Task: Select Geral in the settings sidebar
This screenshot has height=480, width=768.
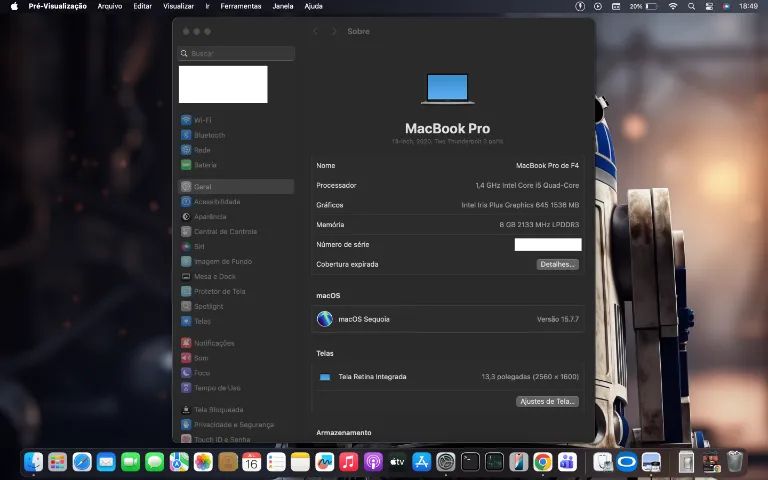Action: click(x=236, y=187)
